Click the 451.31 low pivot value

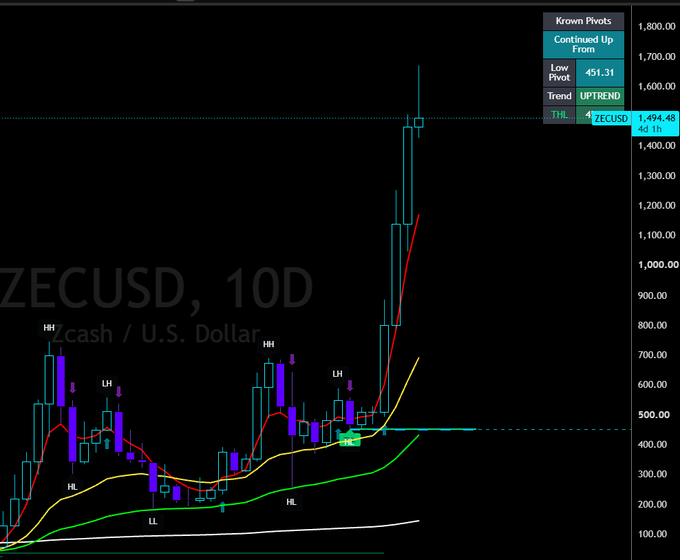600,73
